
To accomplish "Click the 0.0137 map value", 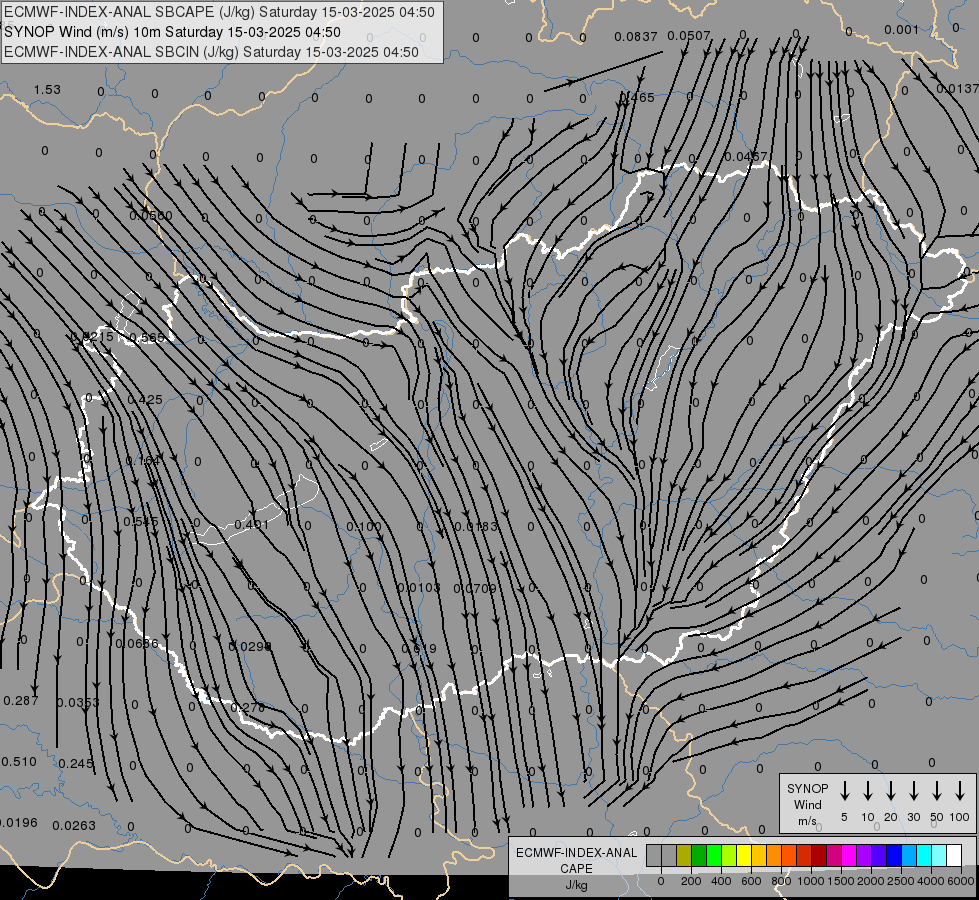I will 957,89.
